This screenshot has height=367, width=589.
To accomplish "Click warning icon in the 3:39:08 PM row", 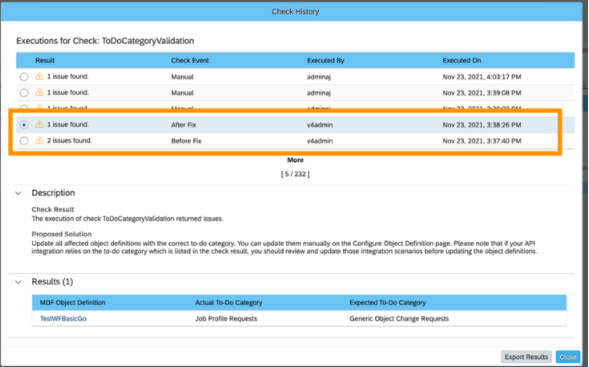I will [x=39, y=92].
